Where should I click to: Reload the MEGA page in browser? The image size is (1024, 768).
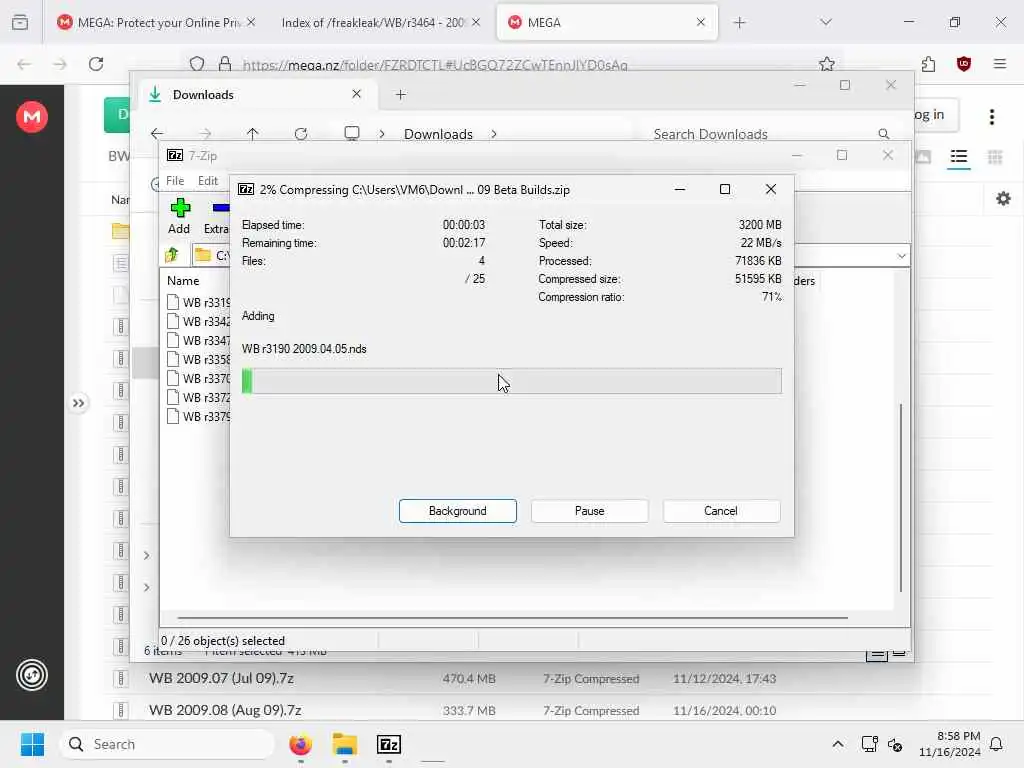pyautogui.click(x=96, y=64)
